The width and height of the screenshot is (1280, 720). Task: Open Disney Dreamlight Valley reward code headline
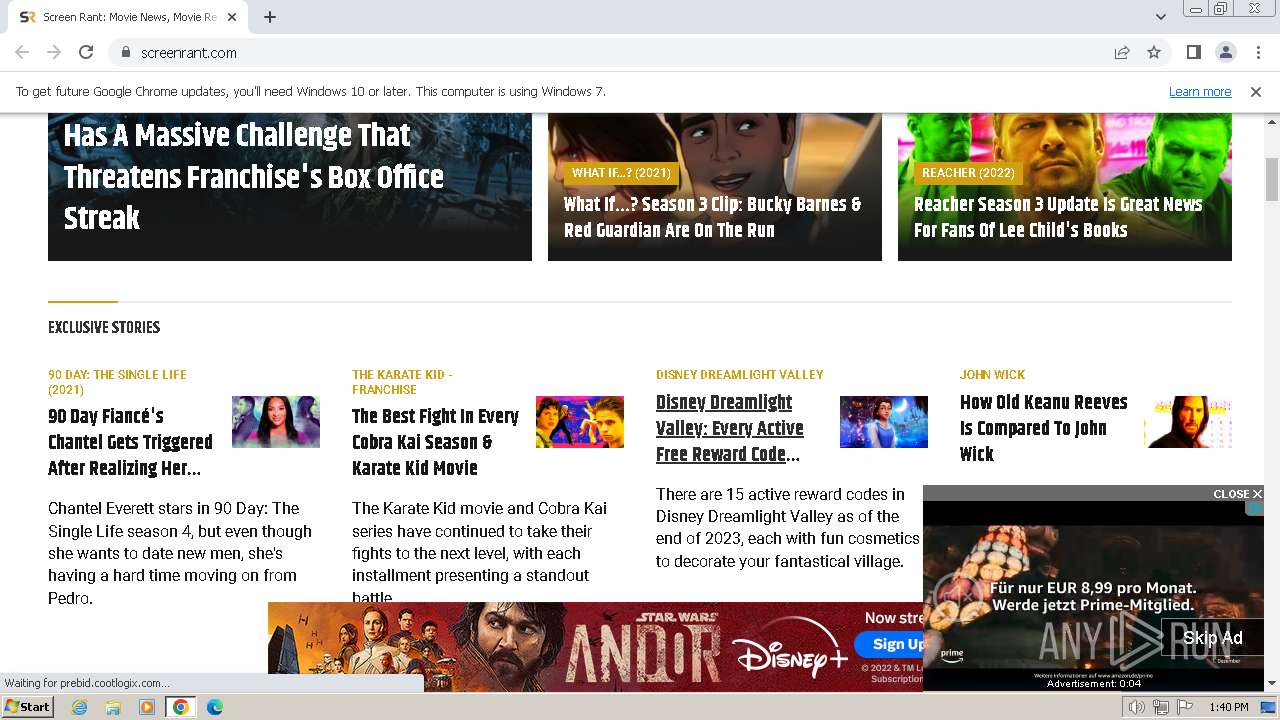[730, 428]
